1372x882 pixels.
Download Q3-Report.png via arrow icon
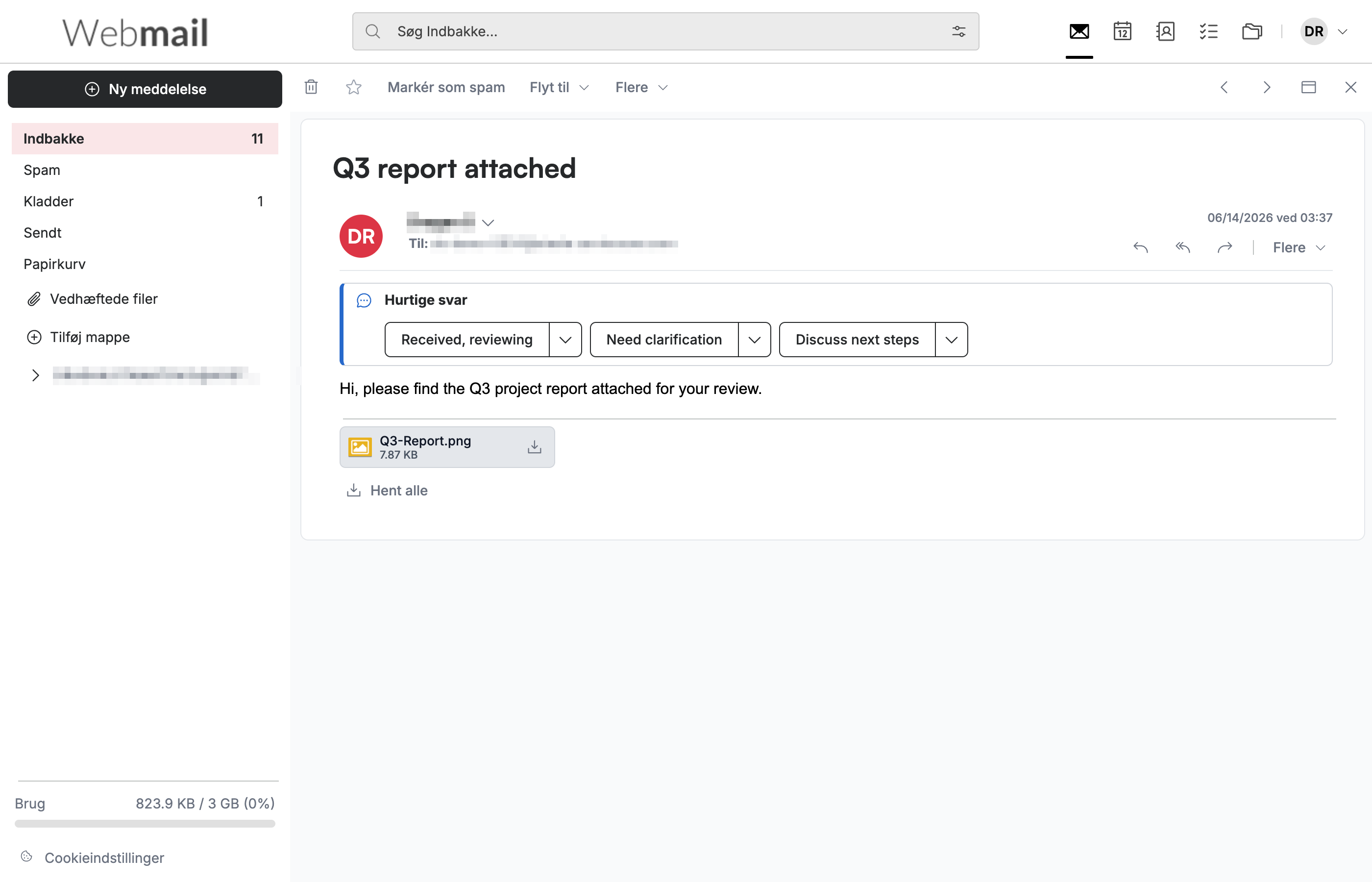coord(534,447)
